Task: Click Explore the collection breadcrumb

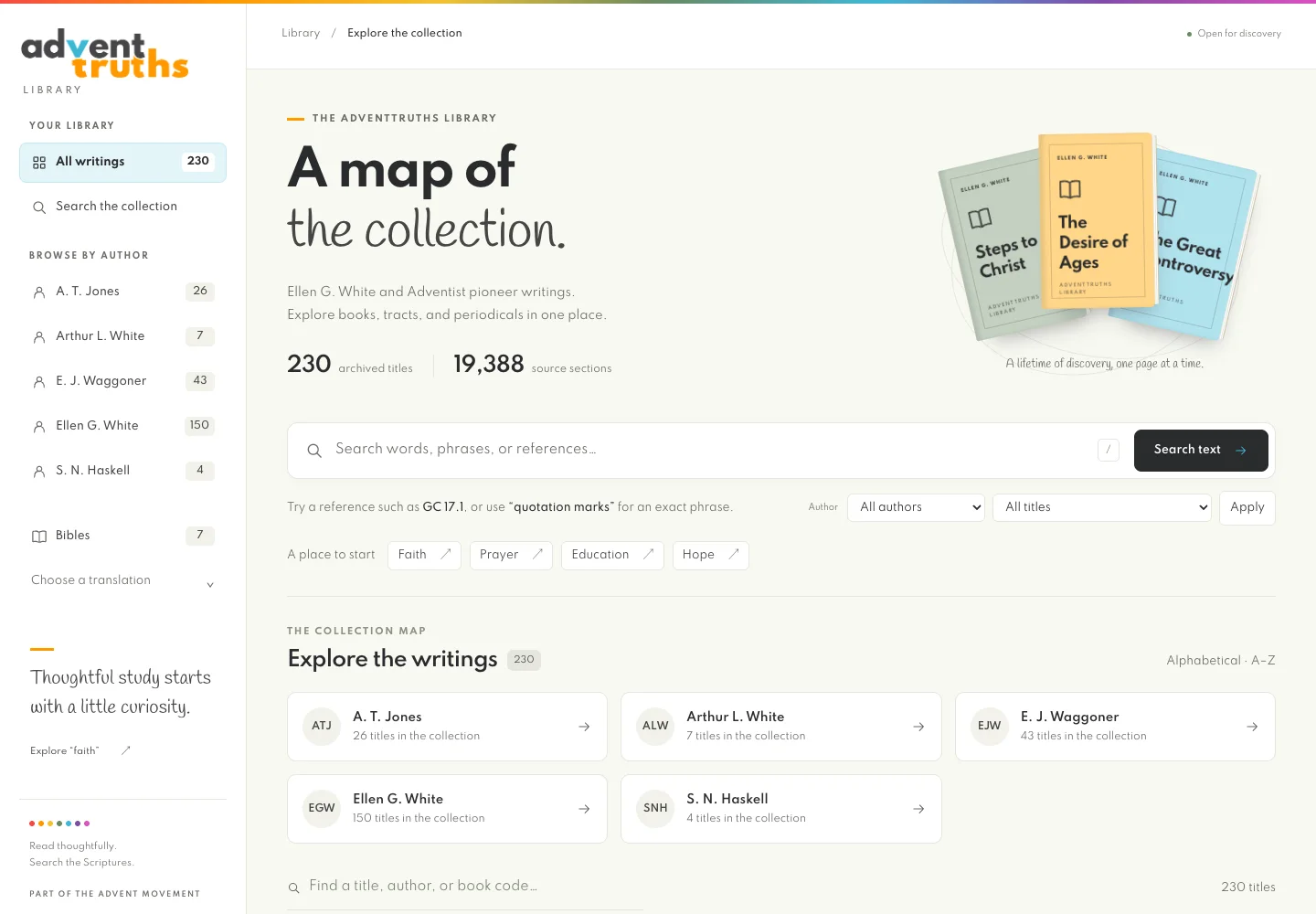Action: pos(405,33)
